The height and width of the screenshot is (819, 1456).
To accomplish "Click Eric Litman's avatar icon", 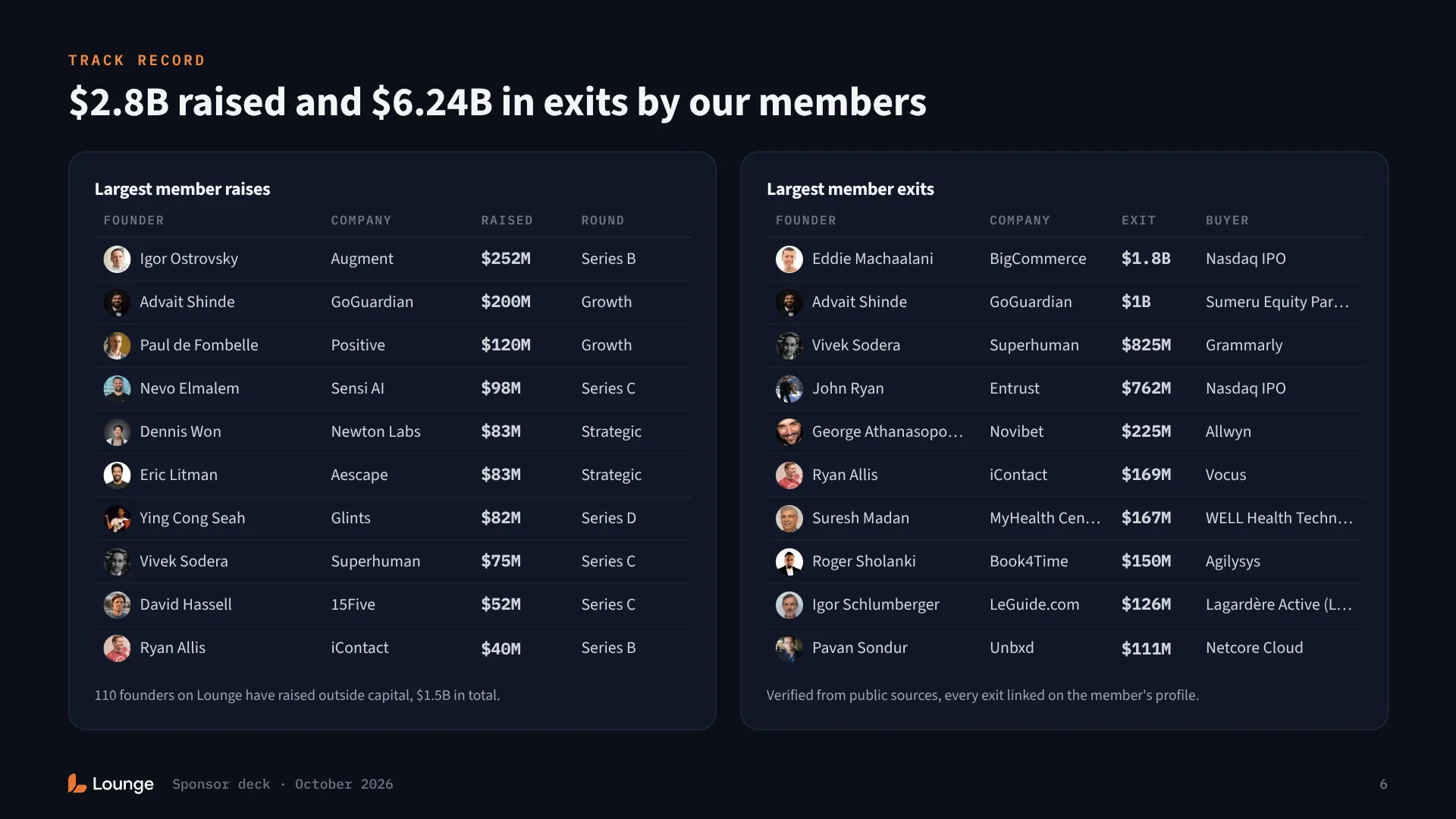I will pyautogui.click(x=117, y=475).
